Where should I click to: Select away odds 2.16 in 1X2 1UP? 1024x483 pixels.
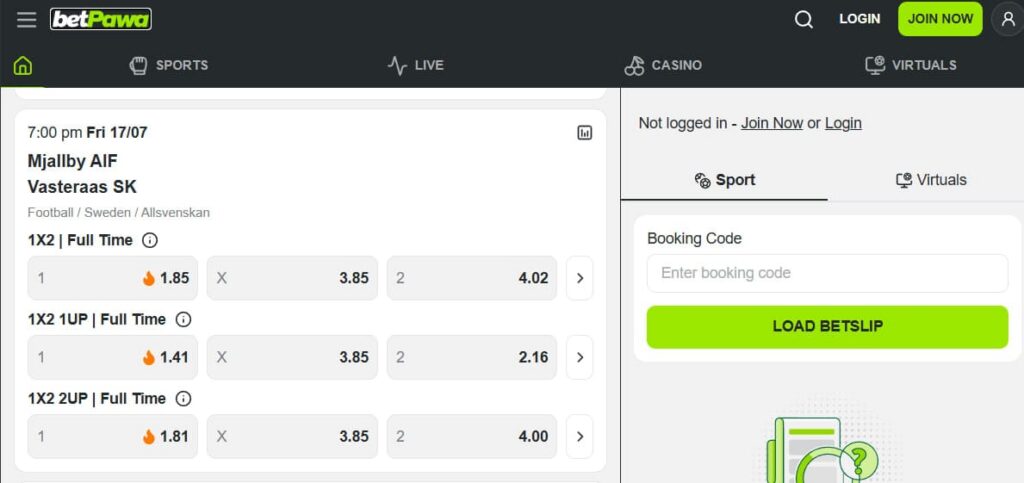point(472,357)
